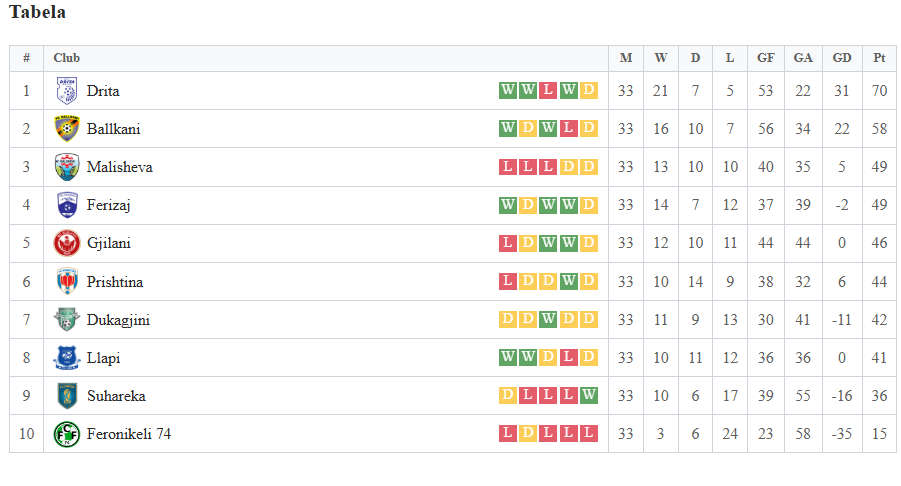Open the Drita team link
901x486 pixels.
click(103, 91)
